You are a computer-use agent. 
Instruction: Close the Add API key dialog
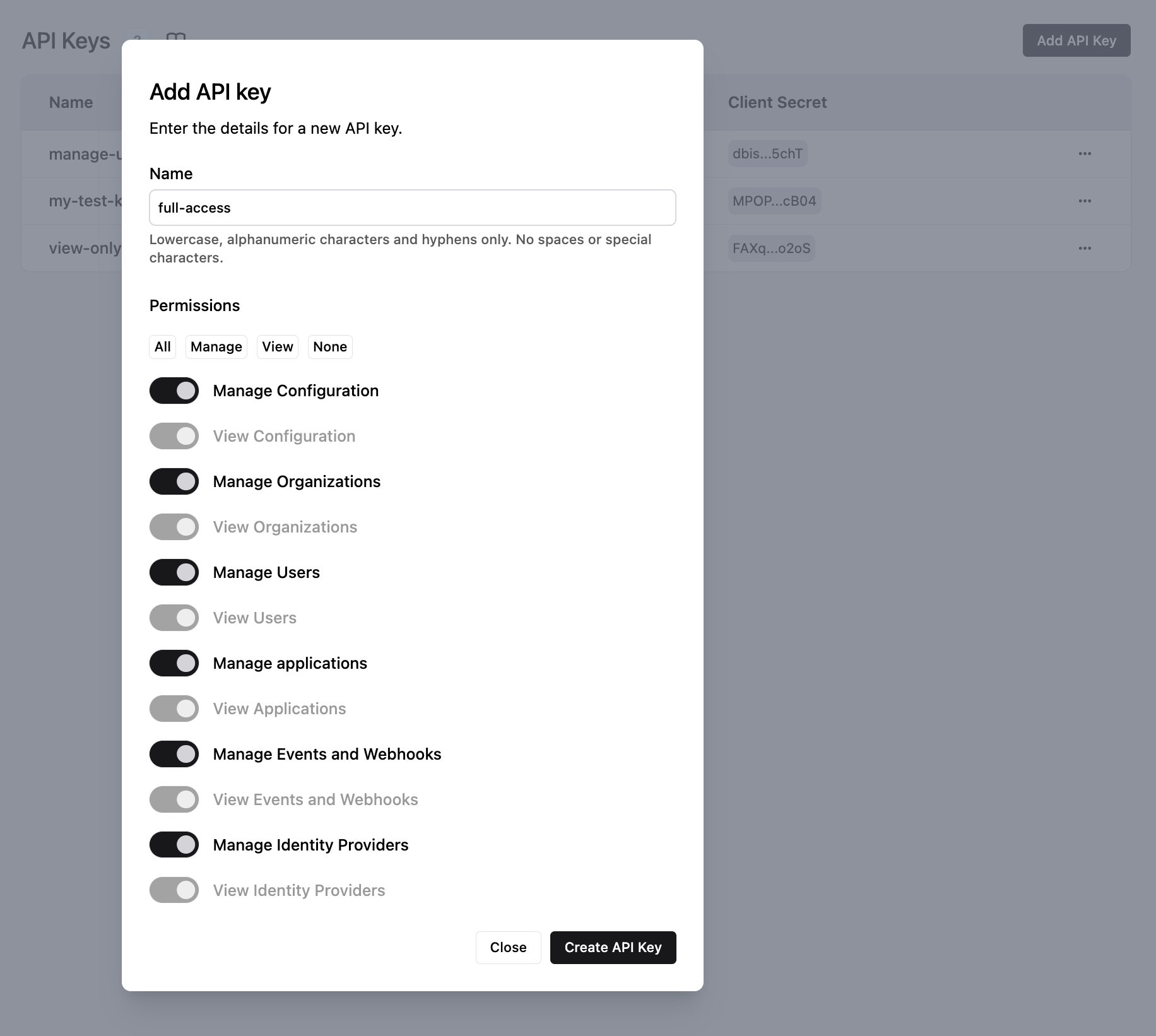pos(508,947)
